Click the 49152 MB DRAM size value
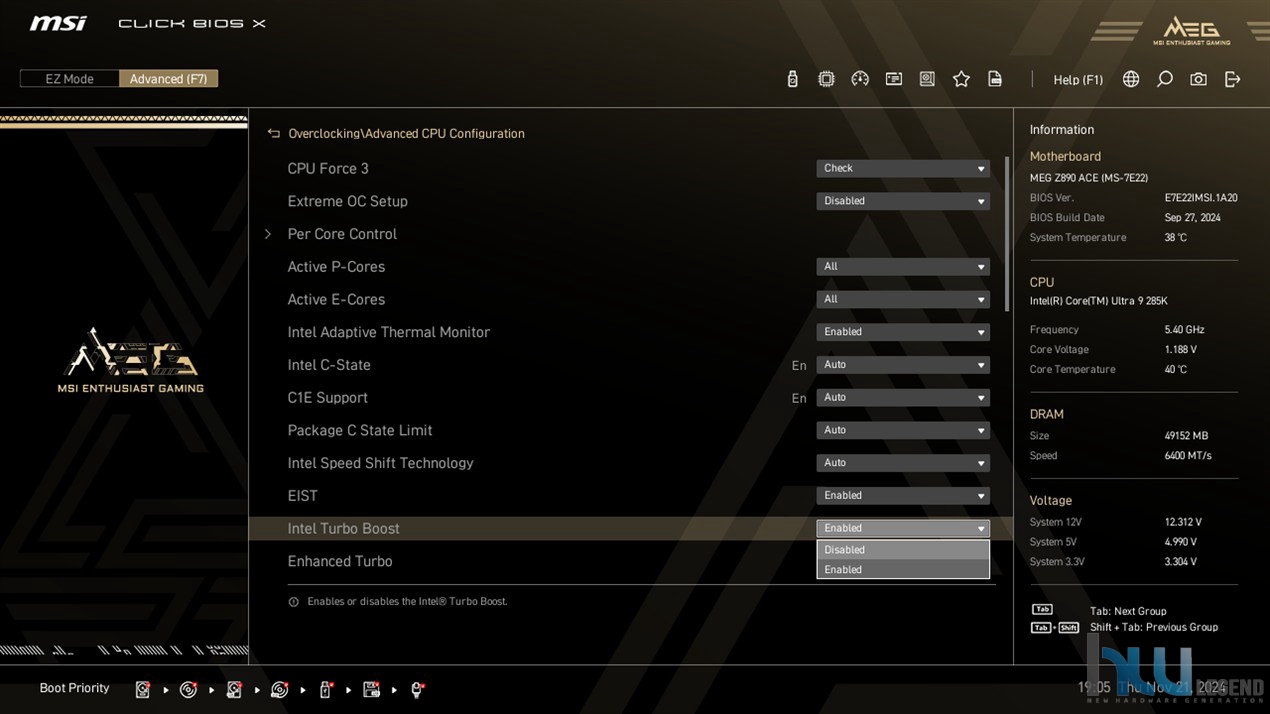The width and height of the screenshot is (1270, 714). (x=1186, y=436)
